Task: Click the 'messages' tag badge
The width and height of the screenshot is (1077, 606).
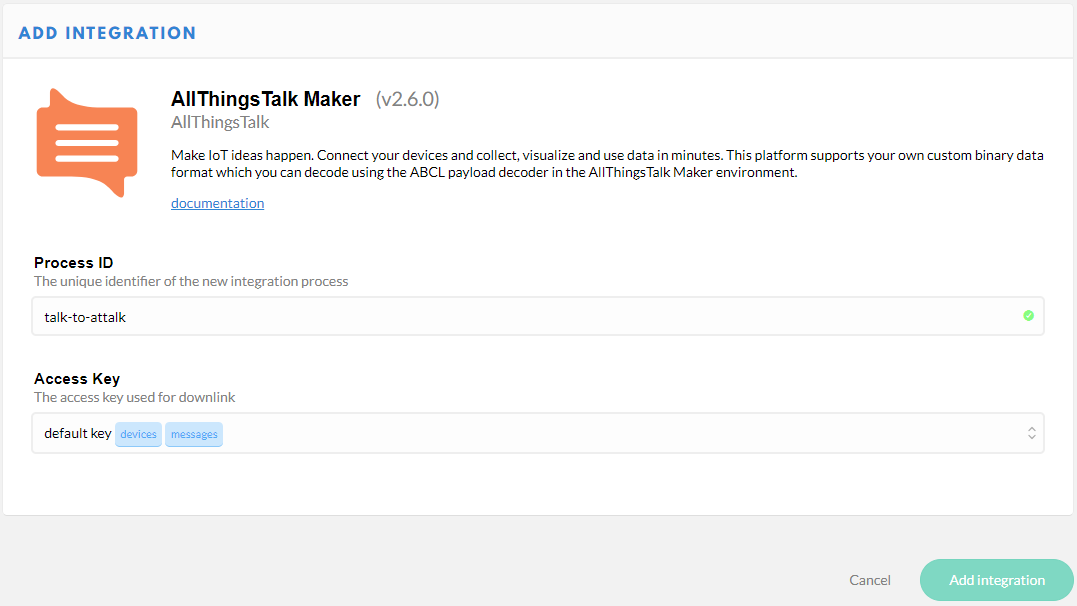Action: pos(194,434)
